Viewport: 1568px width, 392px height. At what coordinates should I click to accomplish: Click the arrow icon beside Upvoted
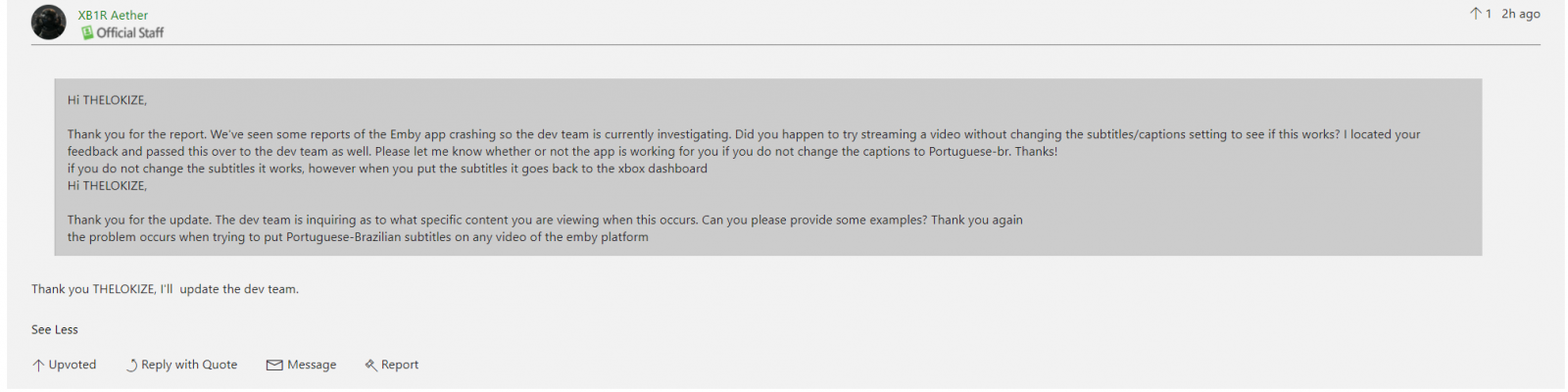point(38,366)
